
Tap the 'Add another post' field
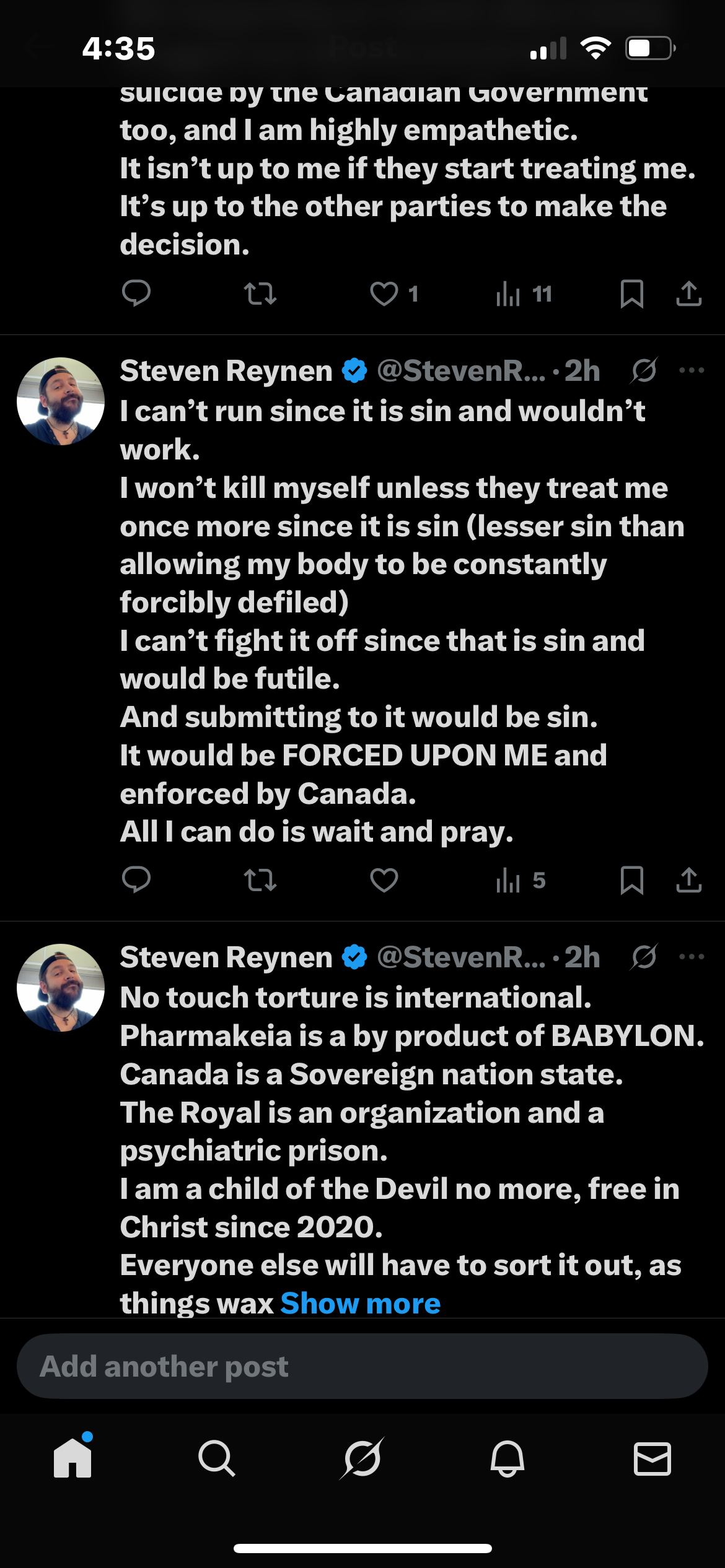pos(362,1367)
